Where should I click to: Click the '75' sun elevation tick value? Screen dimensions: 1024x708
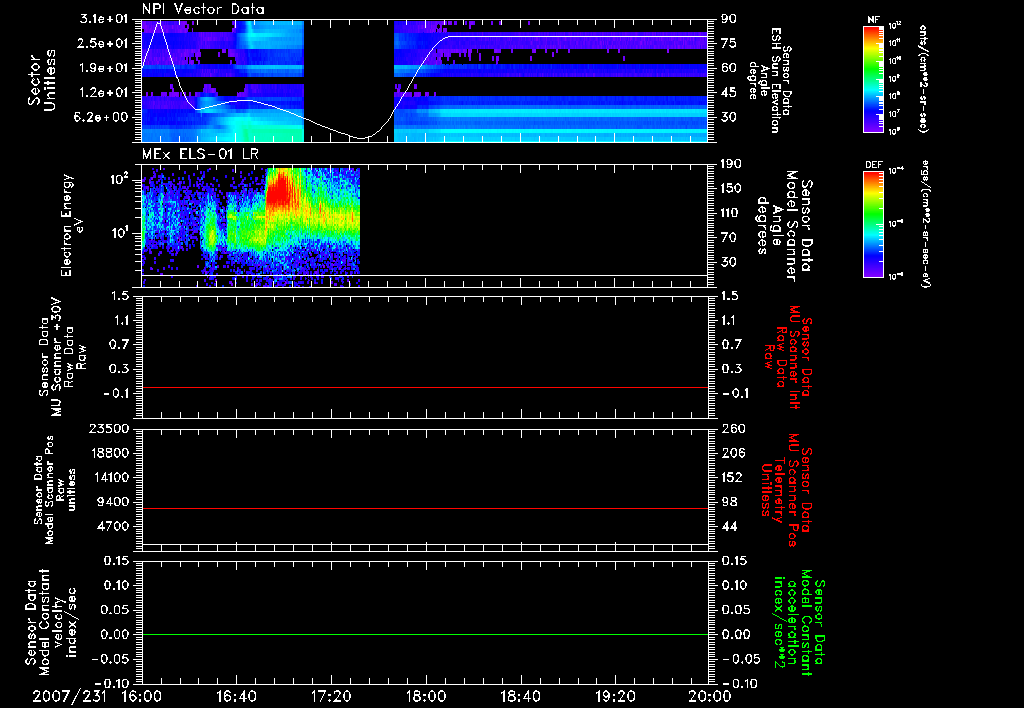(x=728, y=43)
